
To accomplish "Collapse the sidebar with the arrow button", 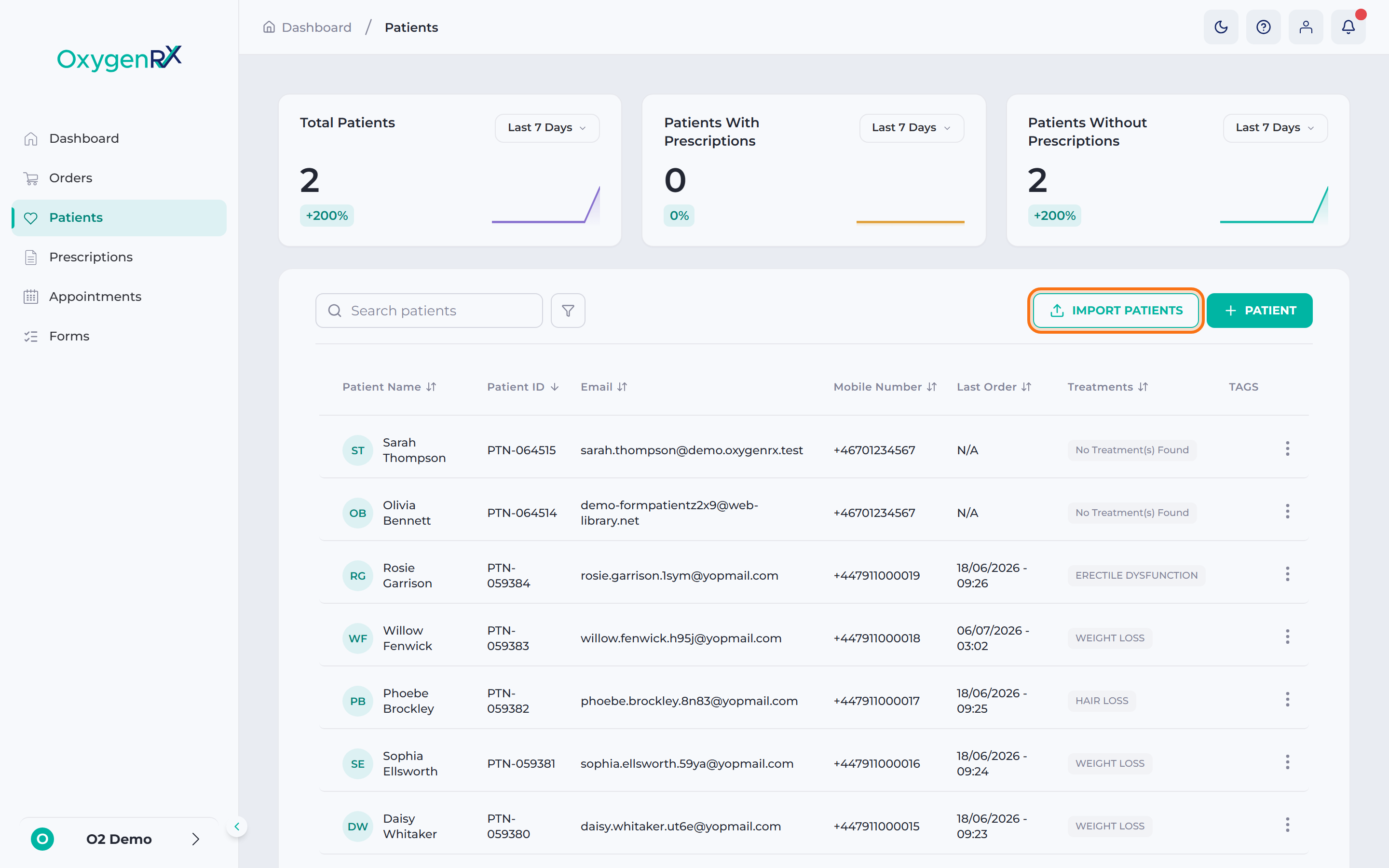I will [236, 827].
